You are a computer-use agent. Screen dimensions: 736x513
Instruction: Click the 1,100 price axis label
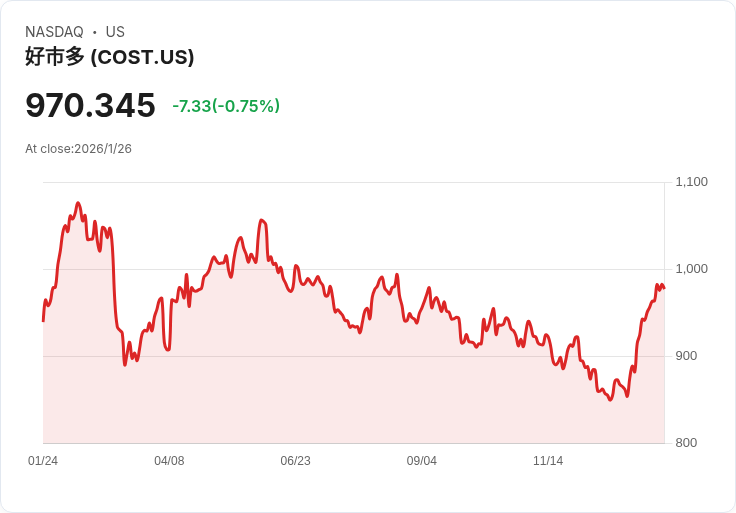(691, 182)
